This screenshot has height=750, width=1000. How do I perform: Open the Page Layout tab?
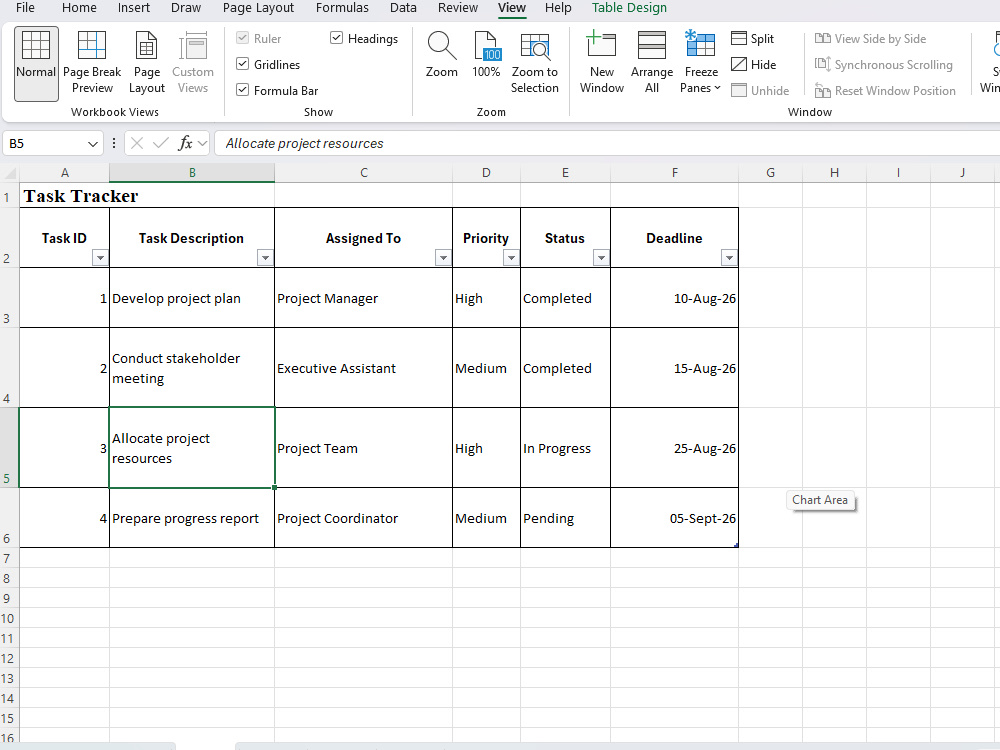258,8
